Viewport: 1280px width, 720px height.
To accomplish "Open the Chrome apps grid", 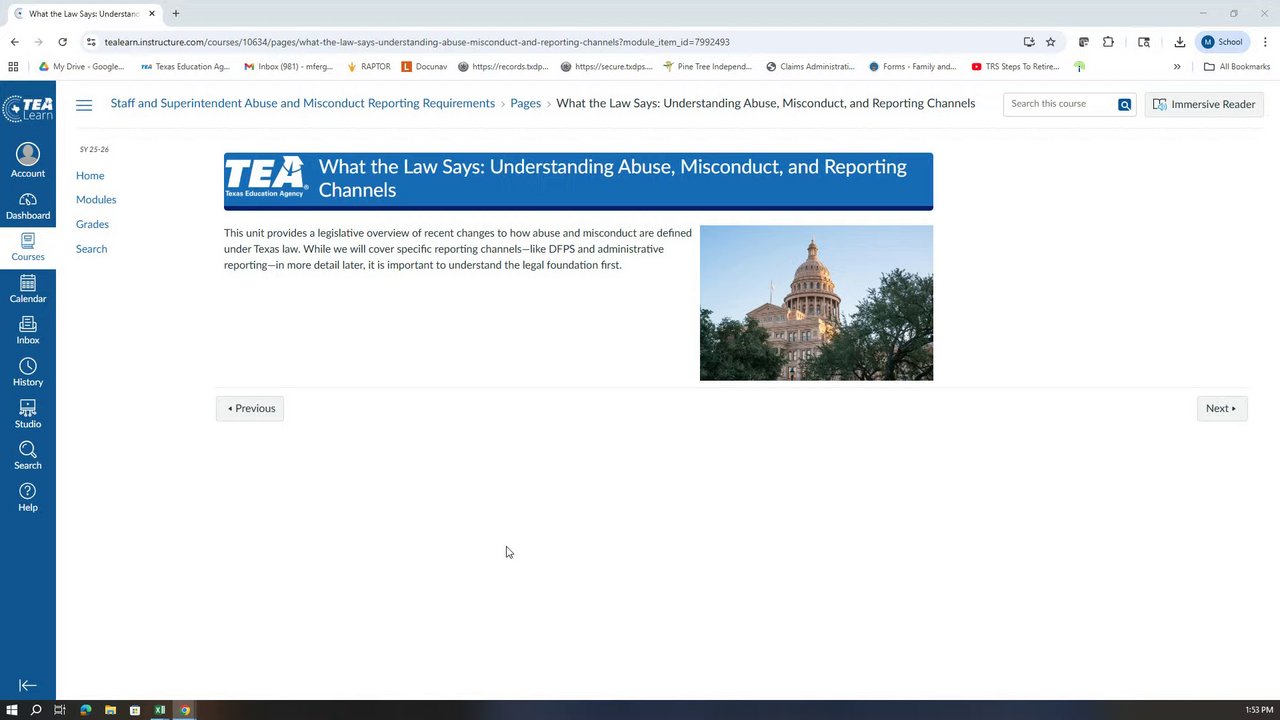I will tap(13, 67).
